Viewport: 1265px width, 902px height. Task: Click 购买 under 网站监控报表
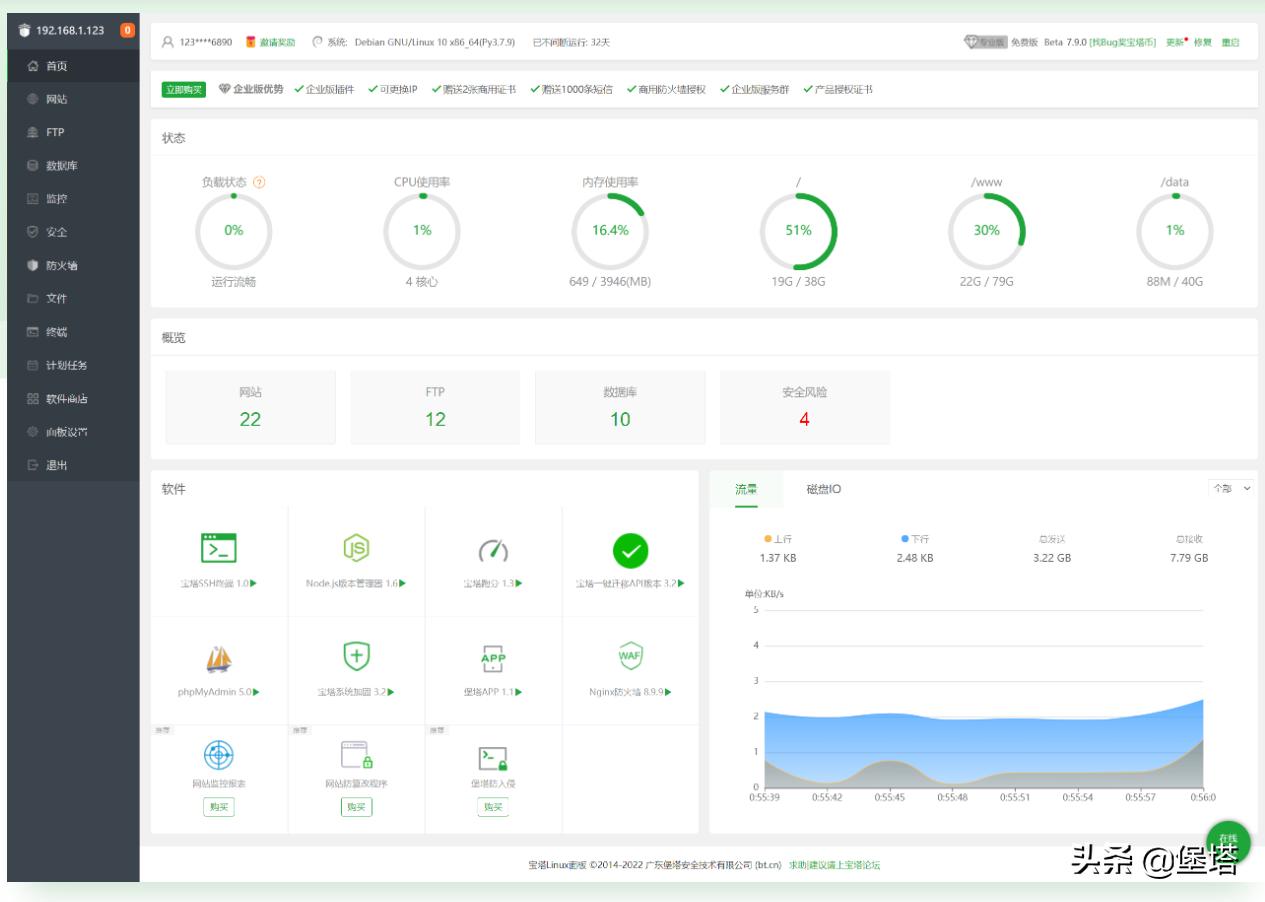point(219,806)
